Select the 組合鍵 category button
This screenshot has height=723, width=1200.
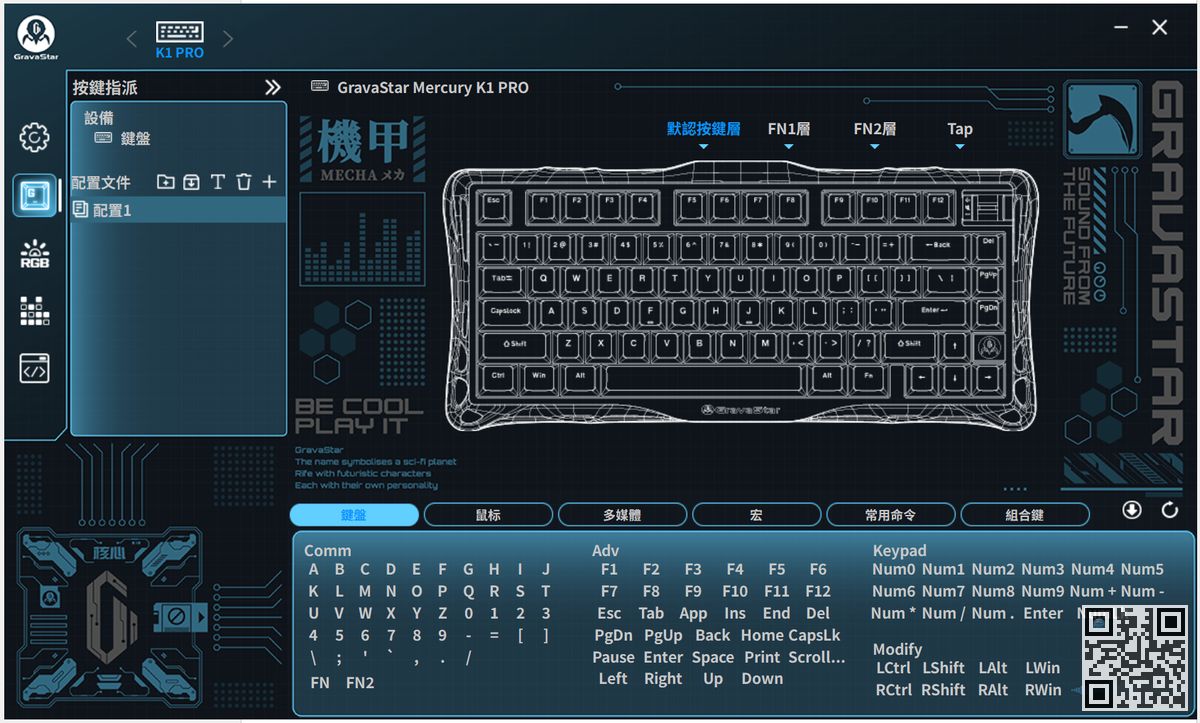[1024, 515]
